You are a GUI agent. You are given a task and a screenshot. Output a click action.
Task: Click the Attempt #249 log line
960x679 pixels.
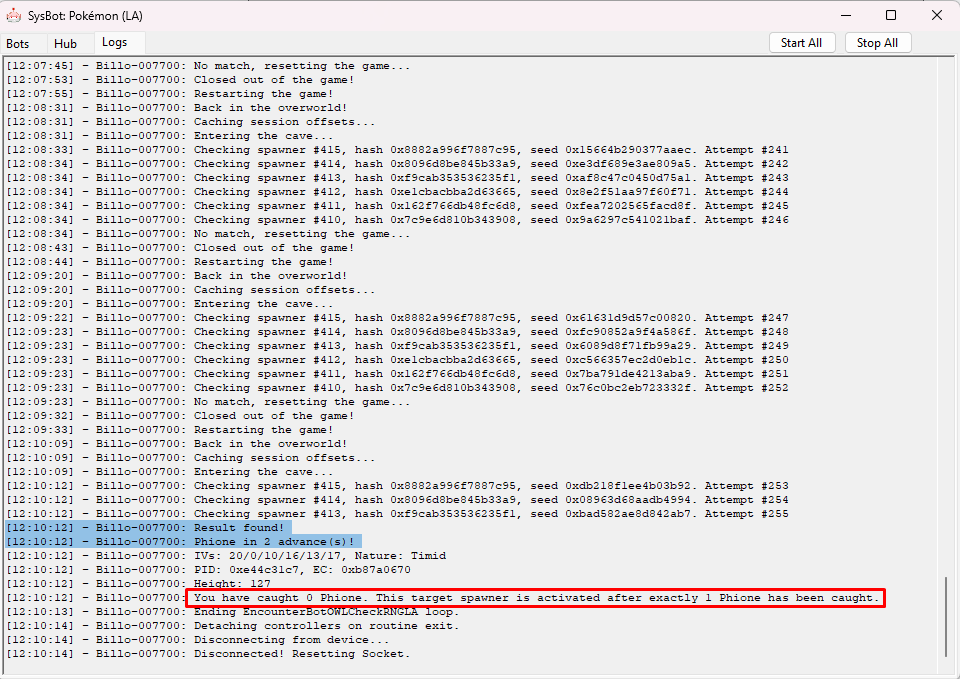coord(397,346)
